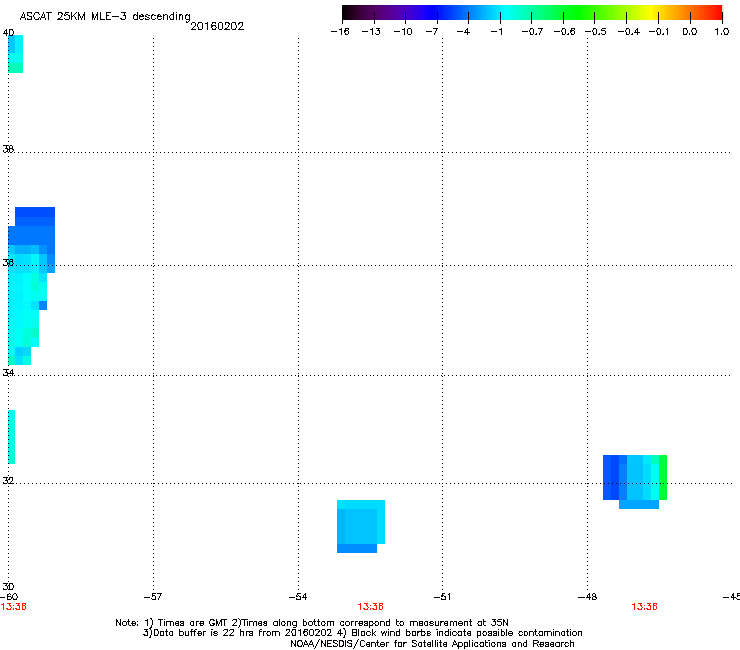Click the data patch east of longitude -48
The width and height of the screenshot is (740, 650).
635,481
